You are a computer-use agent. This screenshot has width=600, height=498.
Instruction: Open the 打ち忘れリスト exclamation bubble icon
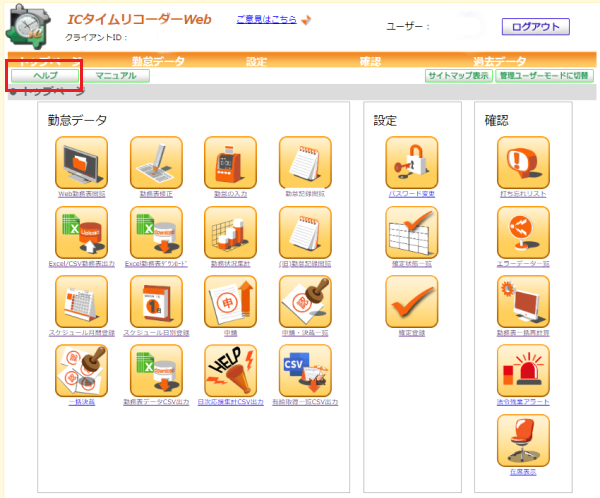point(523,163)
